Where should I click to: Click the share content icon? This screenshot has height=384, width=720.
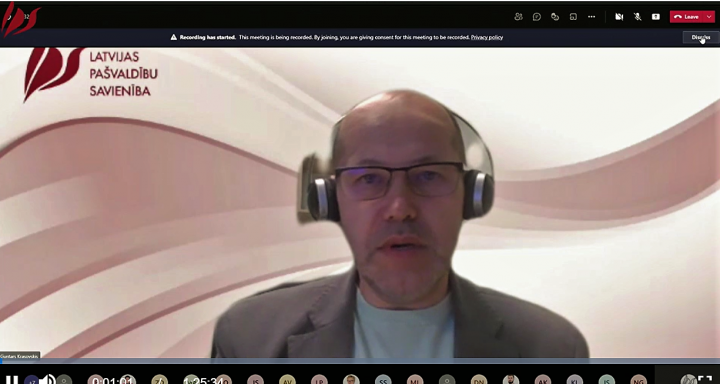[656, 17]
